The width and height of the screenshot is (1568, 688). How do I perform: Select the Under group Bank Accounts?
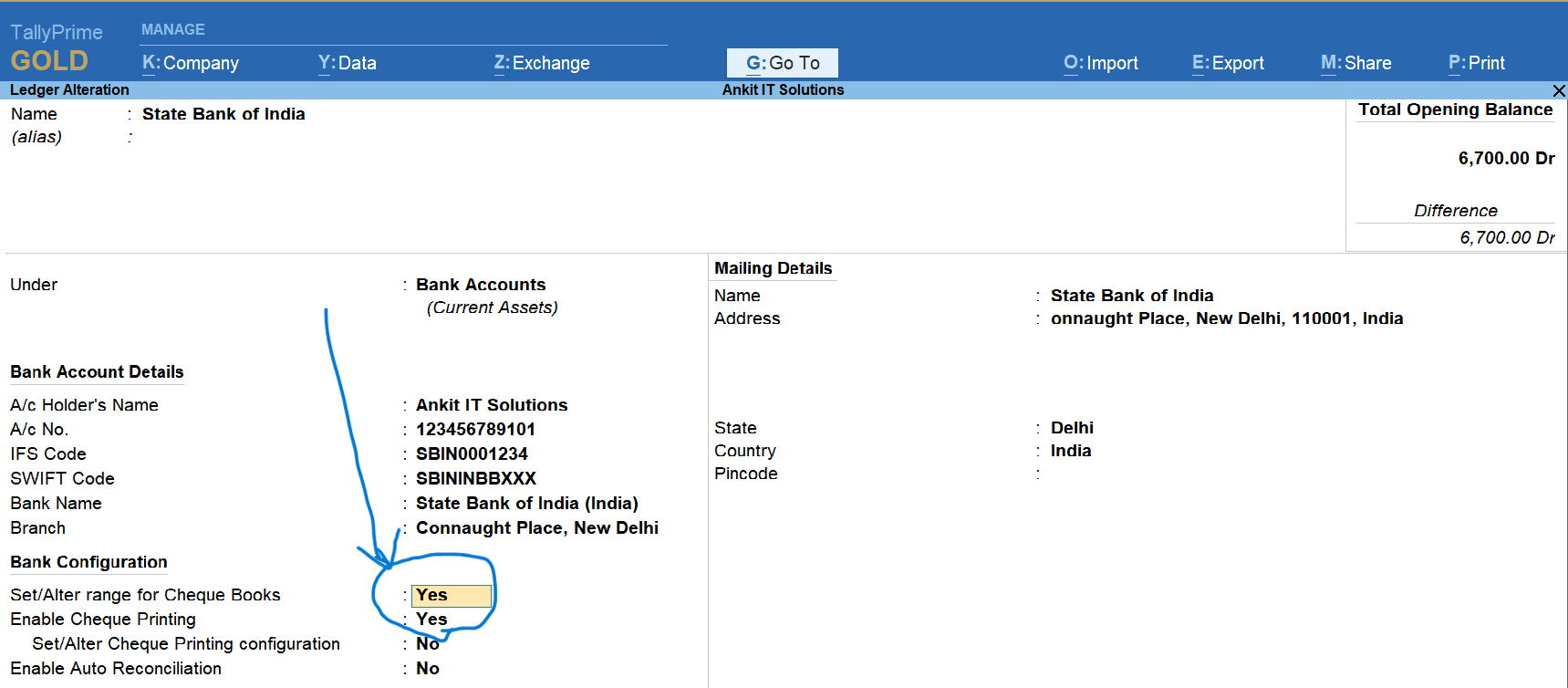(481, 285)
